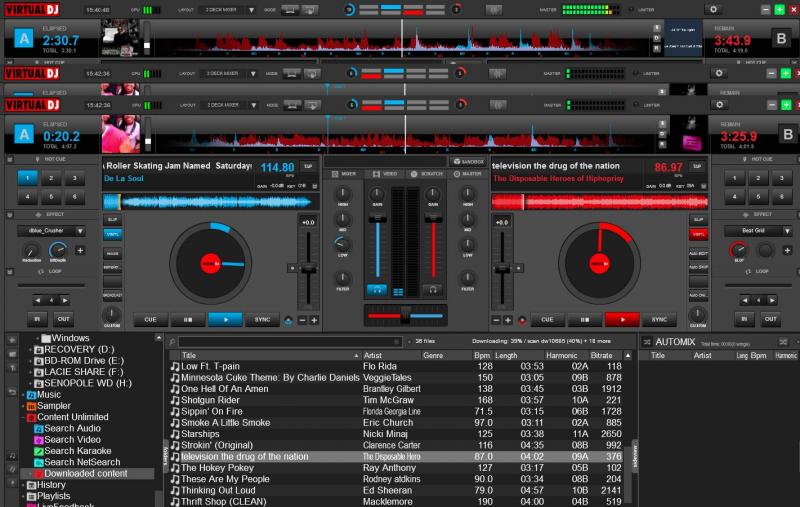
Task: Click the CUE button on right deck
Action: pos(547,320)
